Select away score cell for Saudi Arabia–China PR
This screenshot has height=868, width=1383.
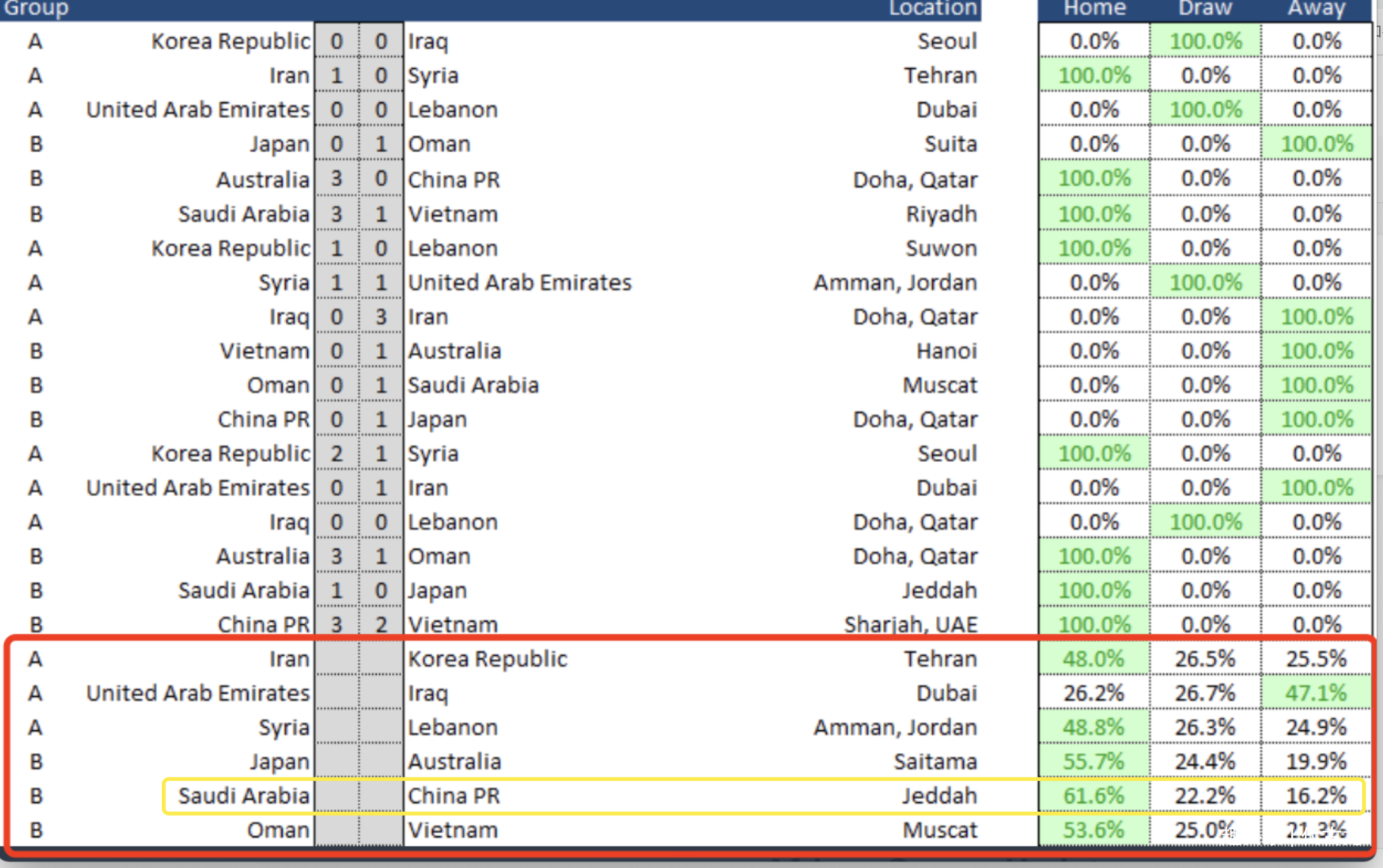(x=381, y=796)
